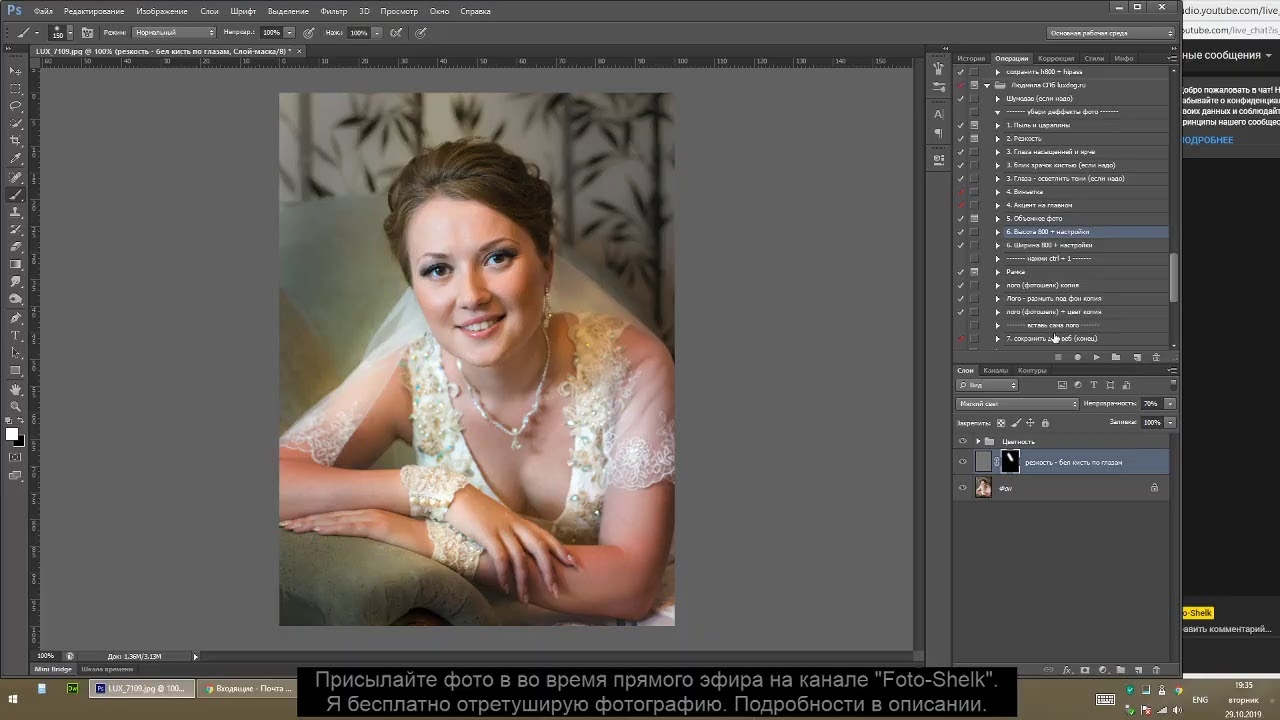Click the foreground color swatch
Screen dimensions: 1280x720
tap(12, 434)
